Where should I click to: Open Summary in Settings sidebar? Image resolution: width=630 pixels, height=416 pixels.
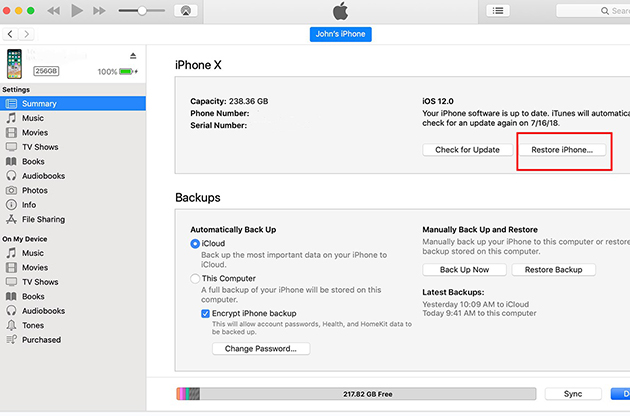point(73,103)
